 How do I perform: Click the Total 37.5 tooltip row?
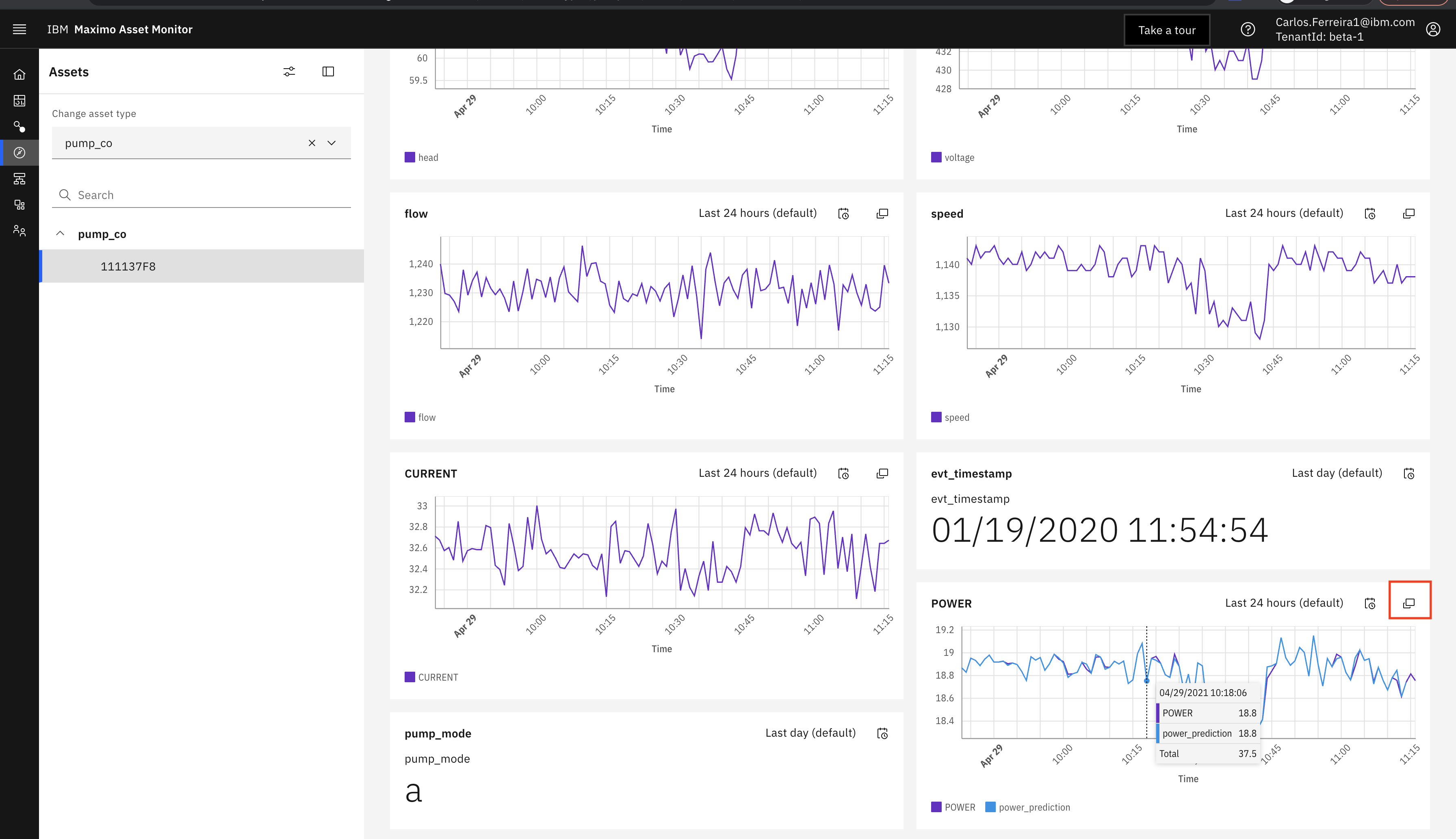coord(1207,754)
